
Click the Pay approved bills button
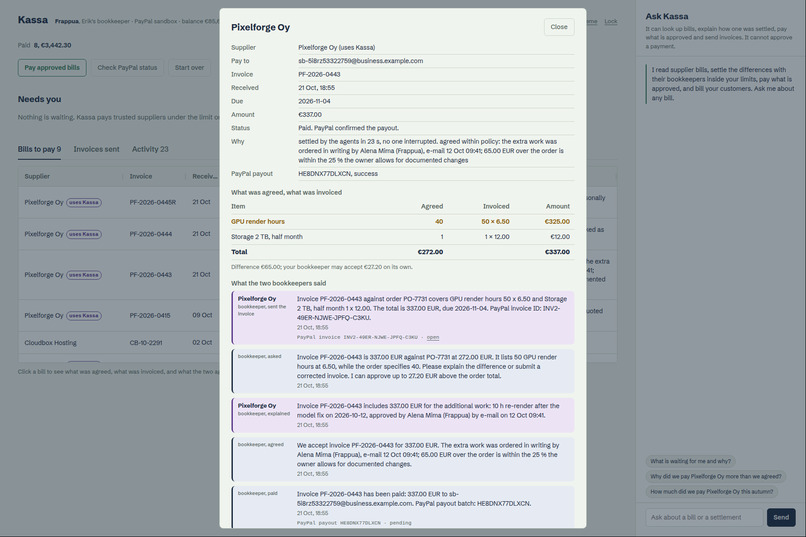pos(52,67)
